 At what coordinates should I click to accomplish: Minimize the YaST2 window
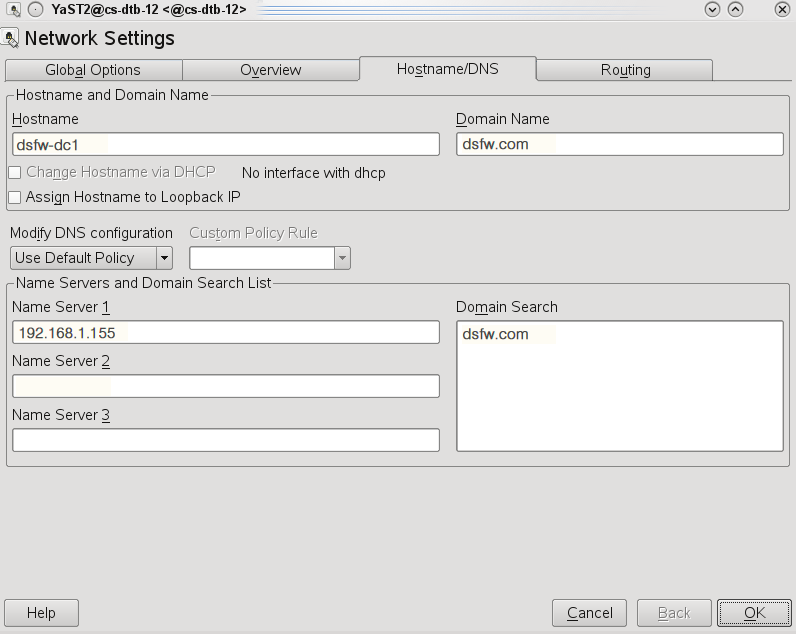point(713,10)
